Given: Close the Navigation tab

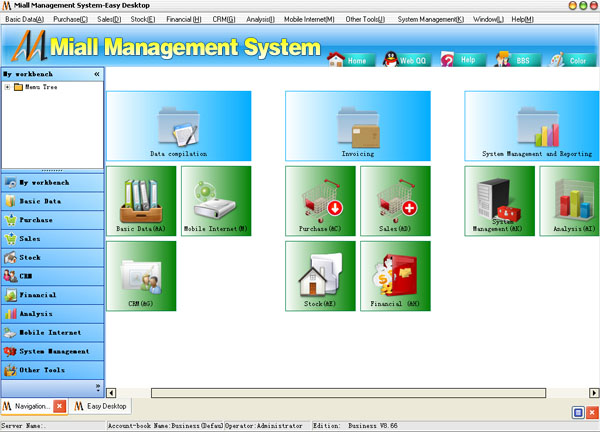Looking at the screenshot, I should 59,406.
